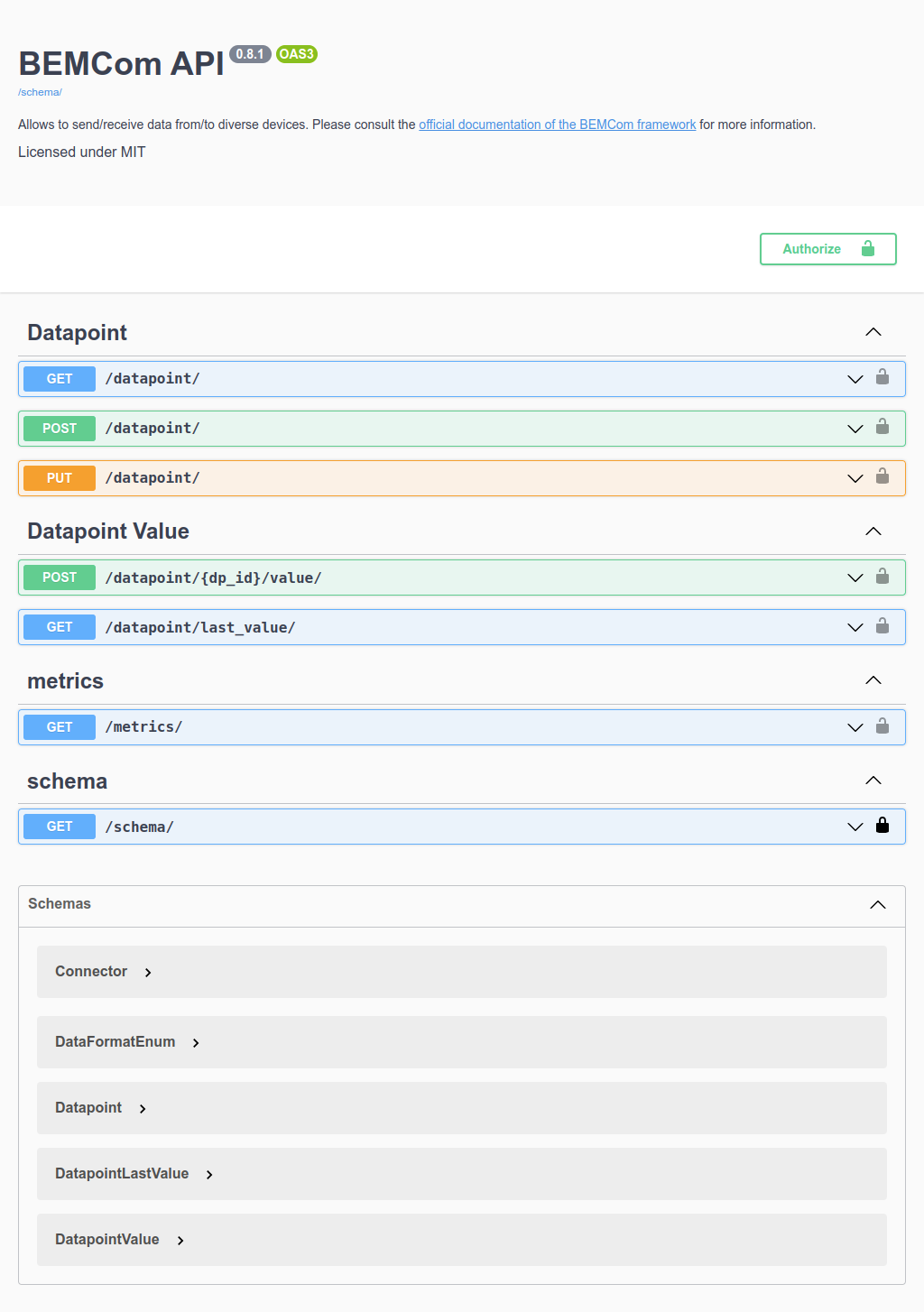
Task: Click the lock icon on PUT /datapoint/
Action: (x=882, y=476)
